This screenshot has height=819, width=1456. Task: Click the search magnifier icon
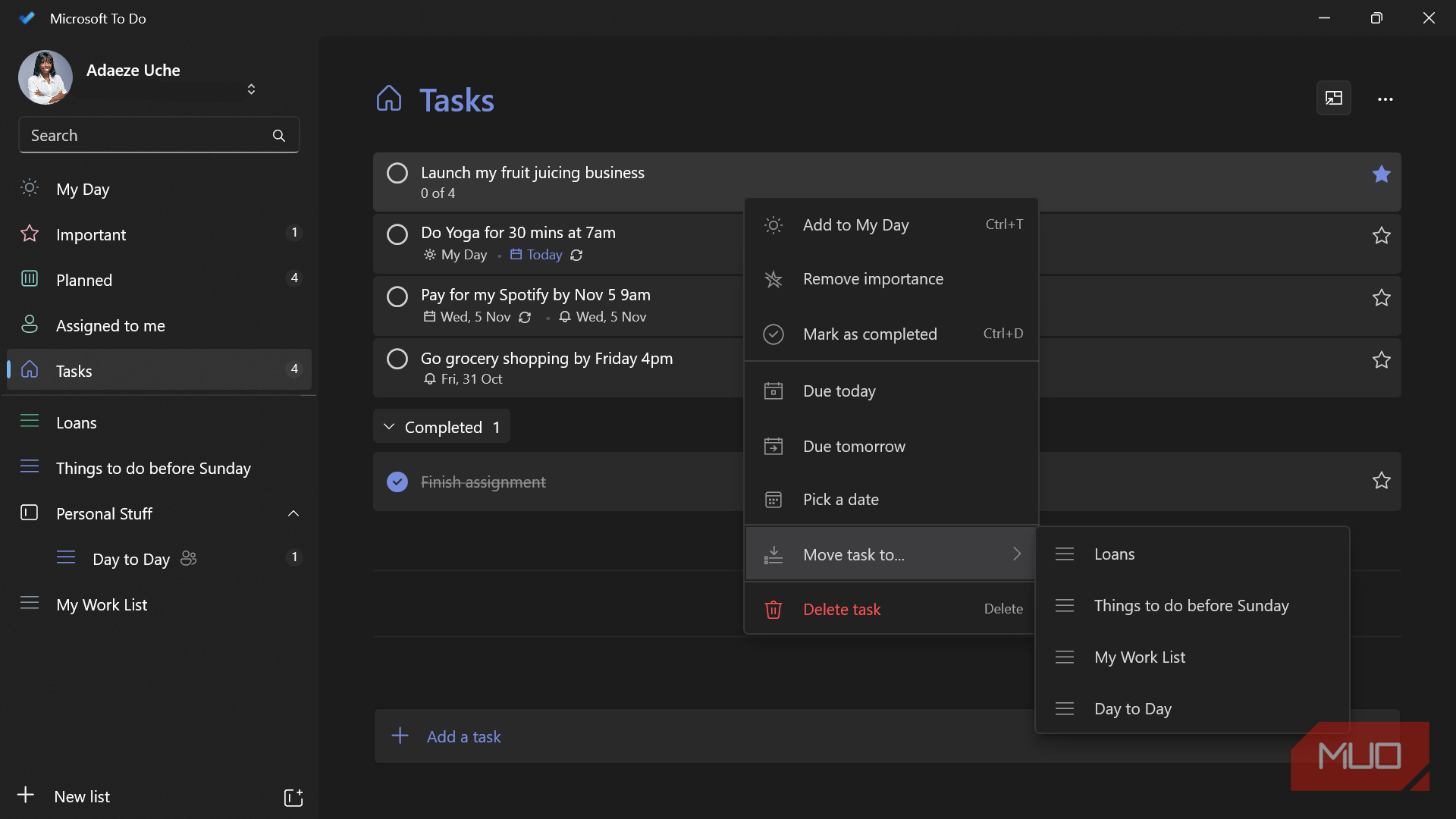279,136
